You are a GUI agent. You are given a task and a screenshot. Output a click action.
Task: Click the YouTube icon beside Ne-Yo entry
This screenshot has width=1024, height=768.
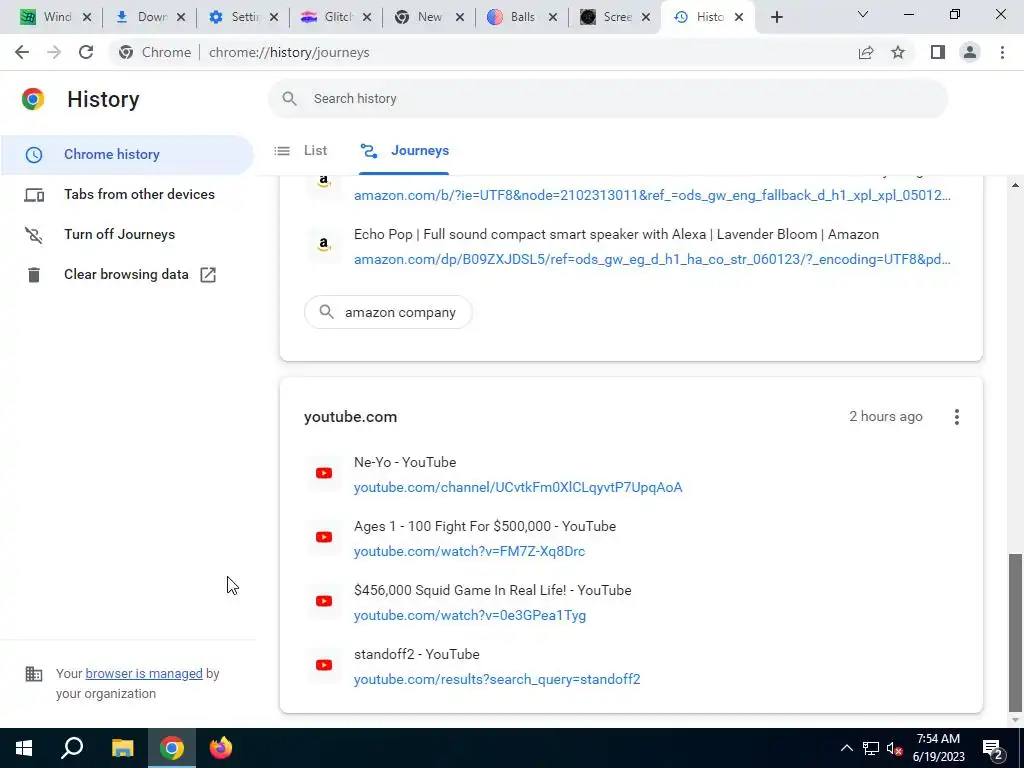pos(324,473)
